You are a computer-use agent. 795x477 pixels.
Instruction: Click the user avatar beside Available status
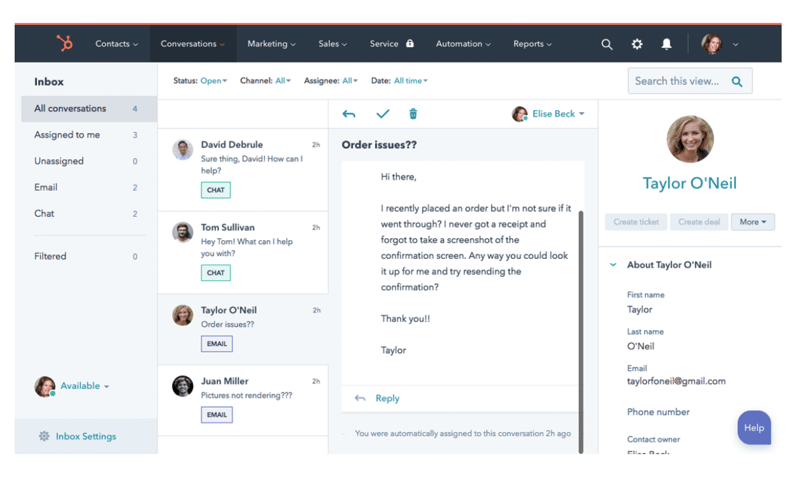(x=45, y=386)
